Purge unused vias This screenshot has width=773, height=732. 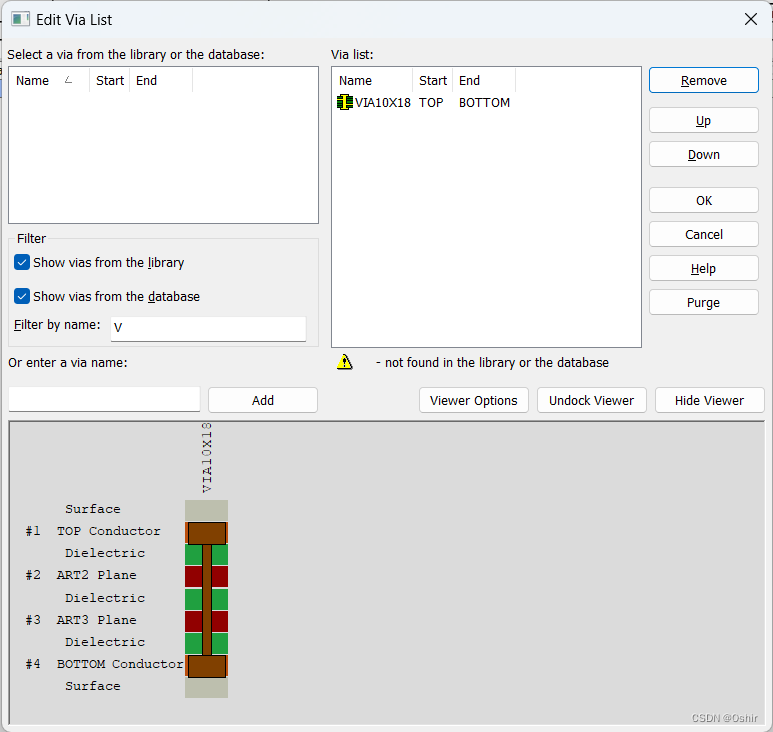pos(703,303)
